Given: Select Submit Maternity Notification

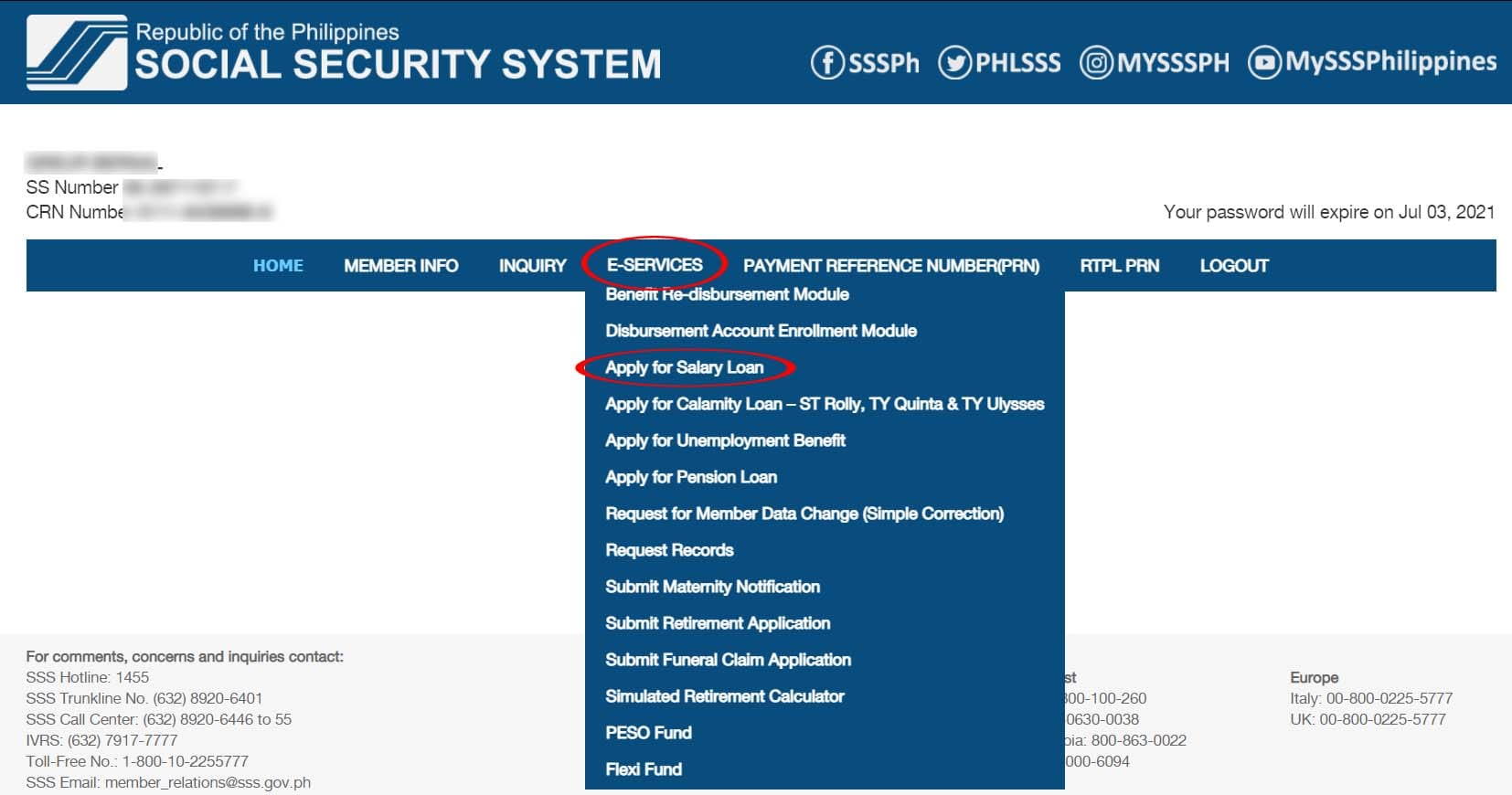Looking at the screenshot, I should (713, 587).
